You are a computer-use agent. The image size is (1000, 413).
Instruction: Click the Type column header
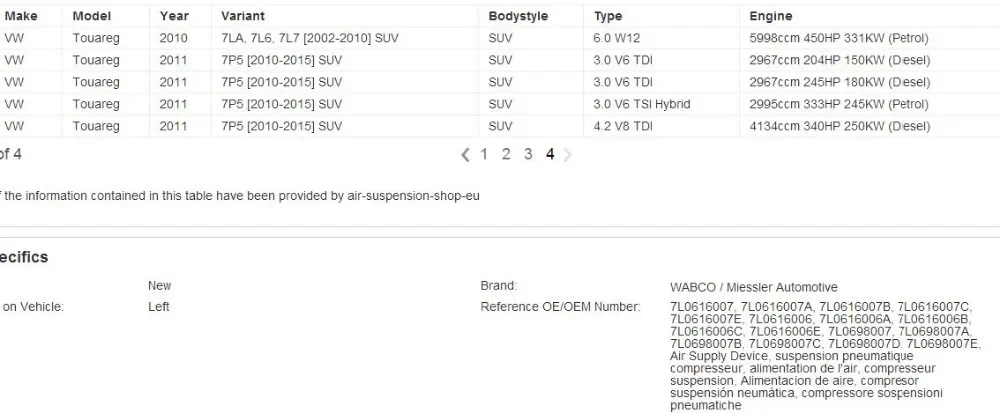coord(608,16)
